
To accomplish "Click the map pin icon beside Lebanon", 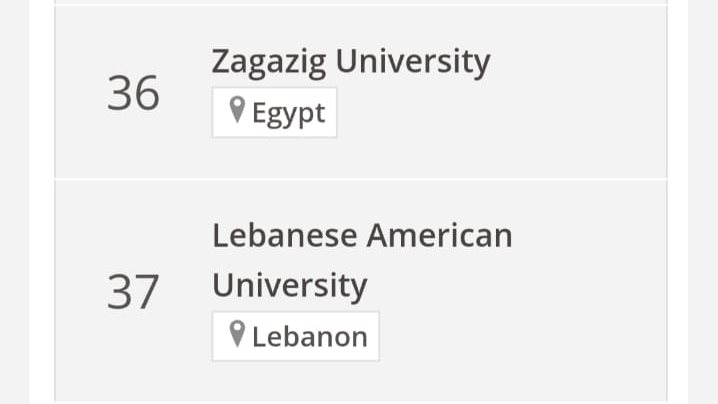I will 237,335.
